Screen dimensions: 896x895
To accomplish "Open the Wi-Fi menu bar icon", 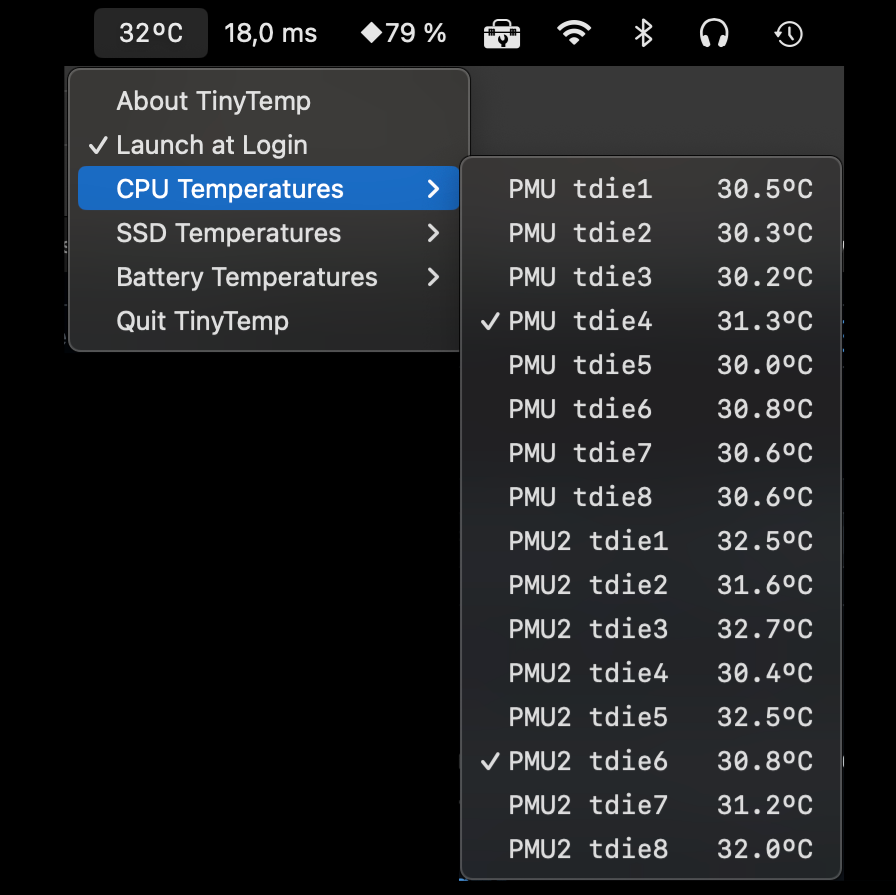I will pos(574,33).
